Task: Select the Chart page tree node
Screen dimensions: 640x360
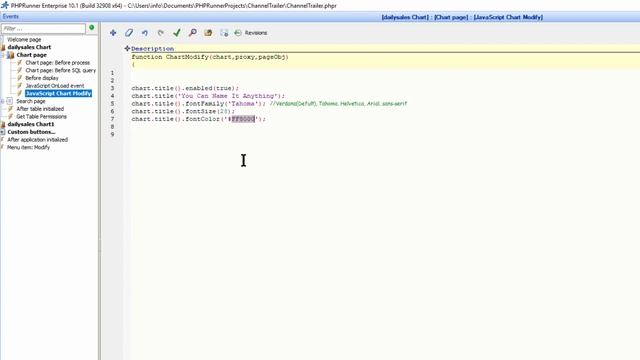Action: 31,55
